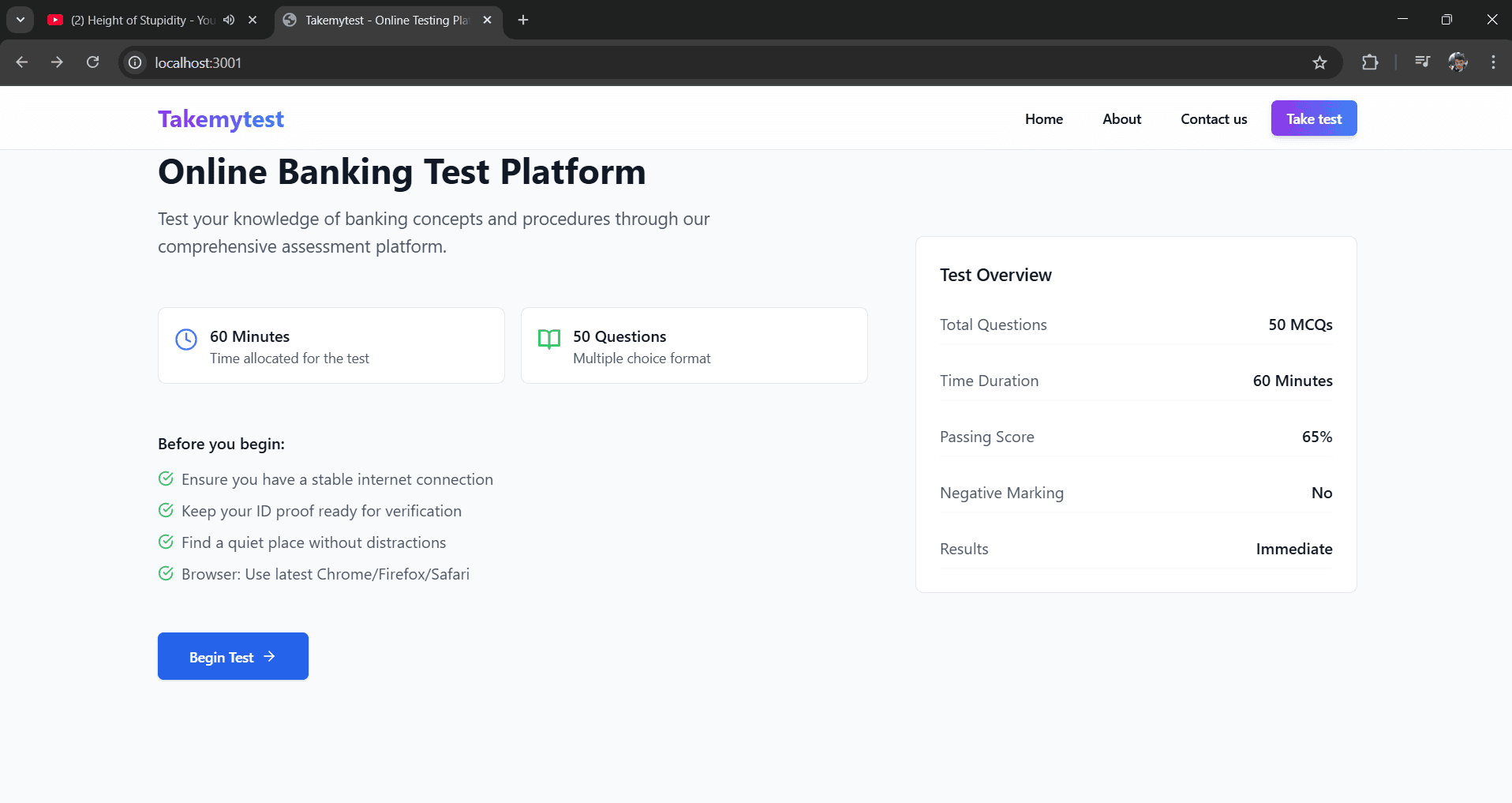
Task: Click 'Find a quiet place without distractions'
Action: click(x=313, y=542)
